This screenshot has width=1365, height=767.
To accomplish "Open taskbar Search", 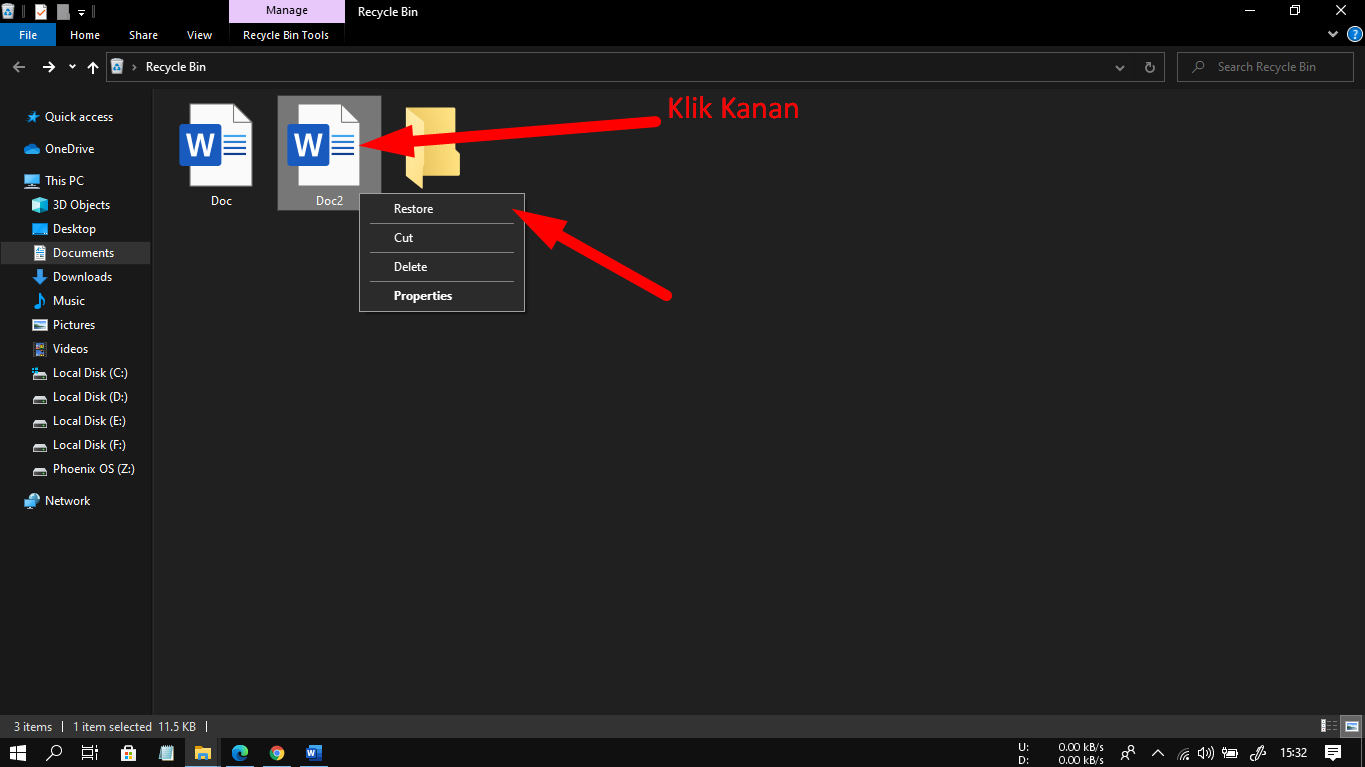I will point(54,753).
